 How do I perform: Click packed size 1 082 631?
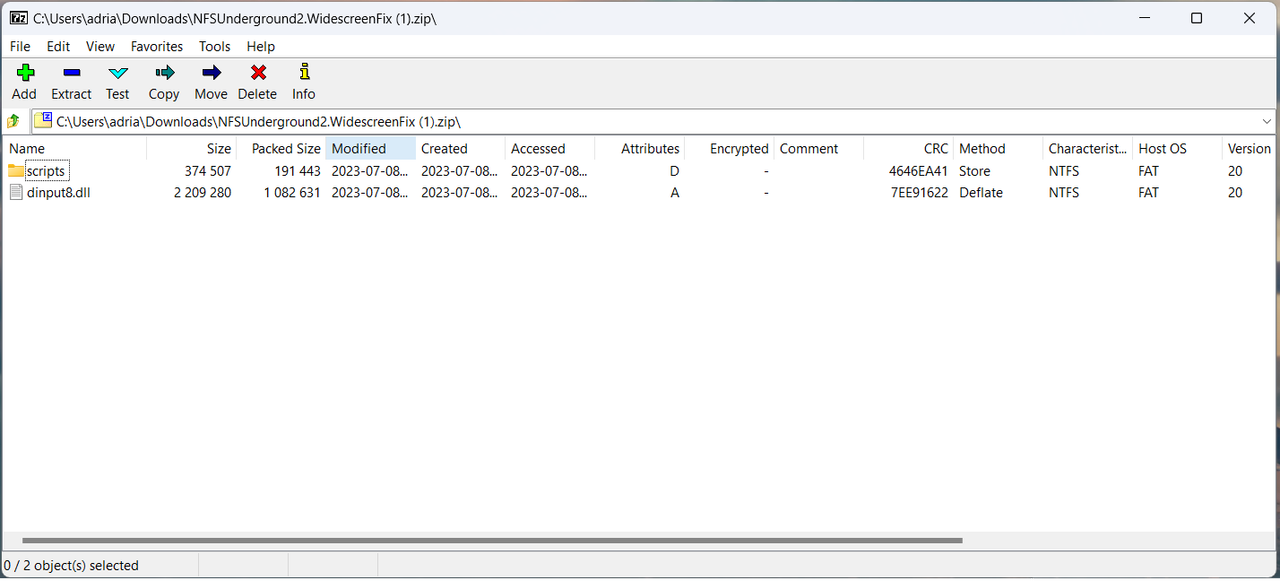(x=292, y=192)
